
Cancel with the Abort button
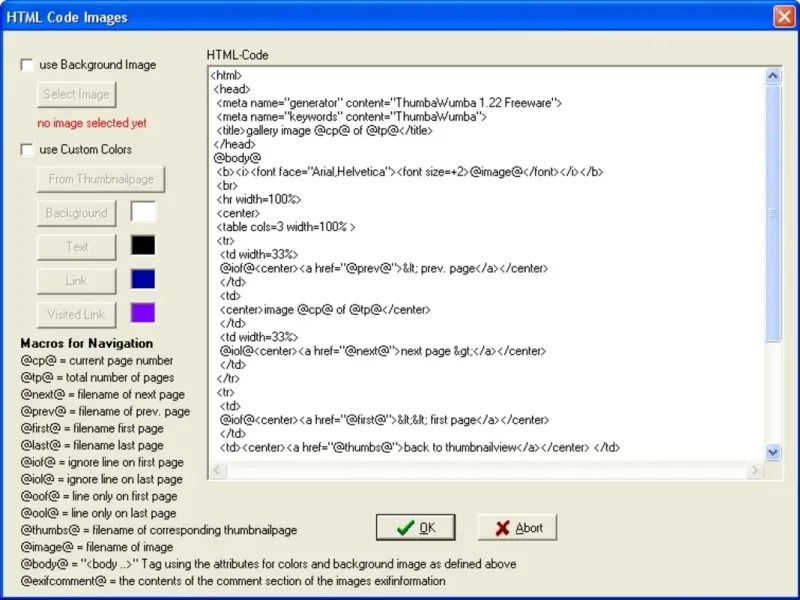pos(517,528)
